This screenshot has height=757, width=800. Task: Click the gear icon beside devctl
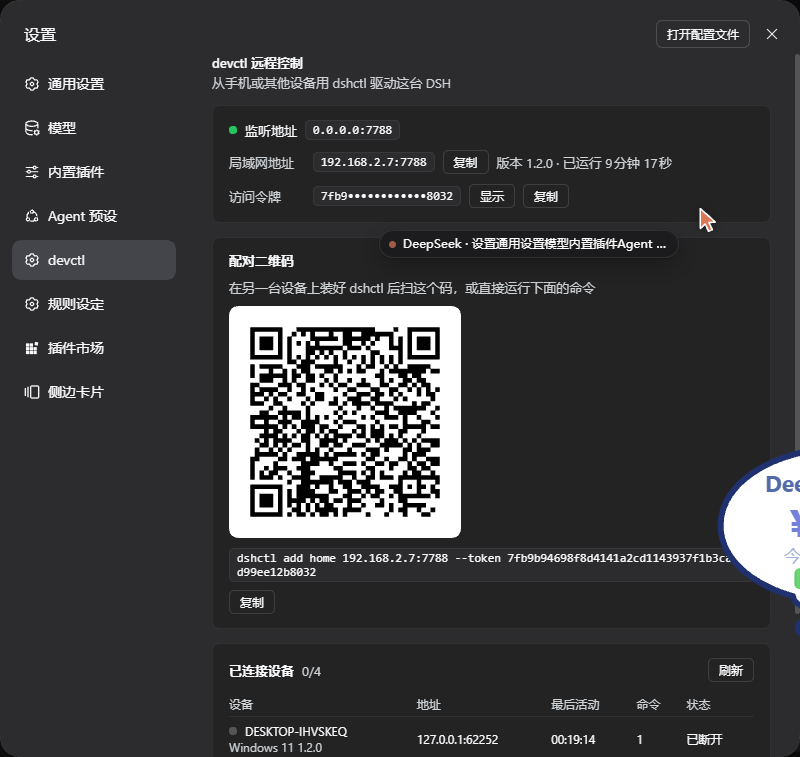[x=32, y=260]
